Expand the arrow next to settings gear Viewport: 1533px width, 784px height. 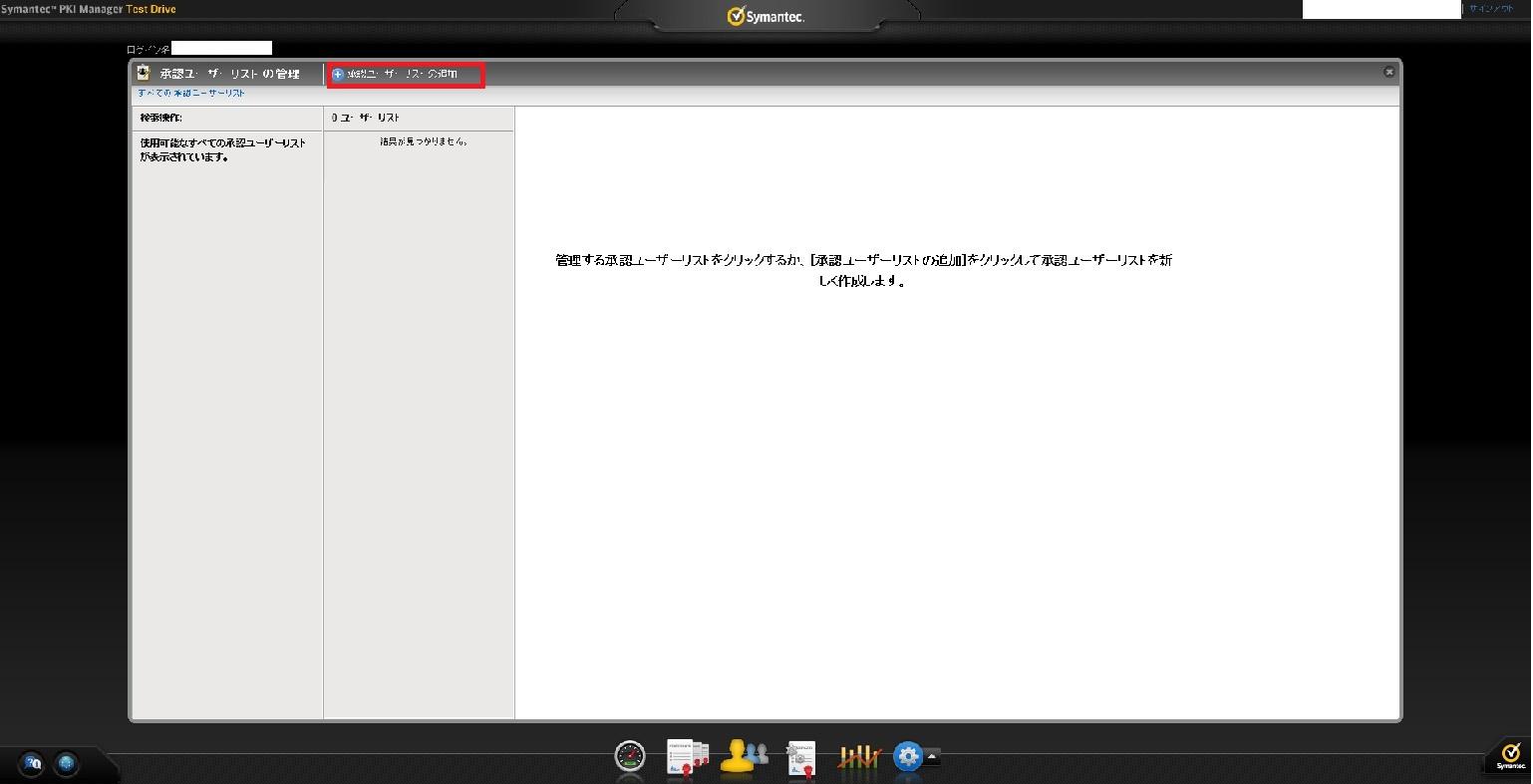pos(932,756)
